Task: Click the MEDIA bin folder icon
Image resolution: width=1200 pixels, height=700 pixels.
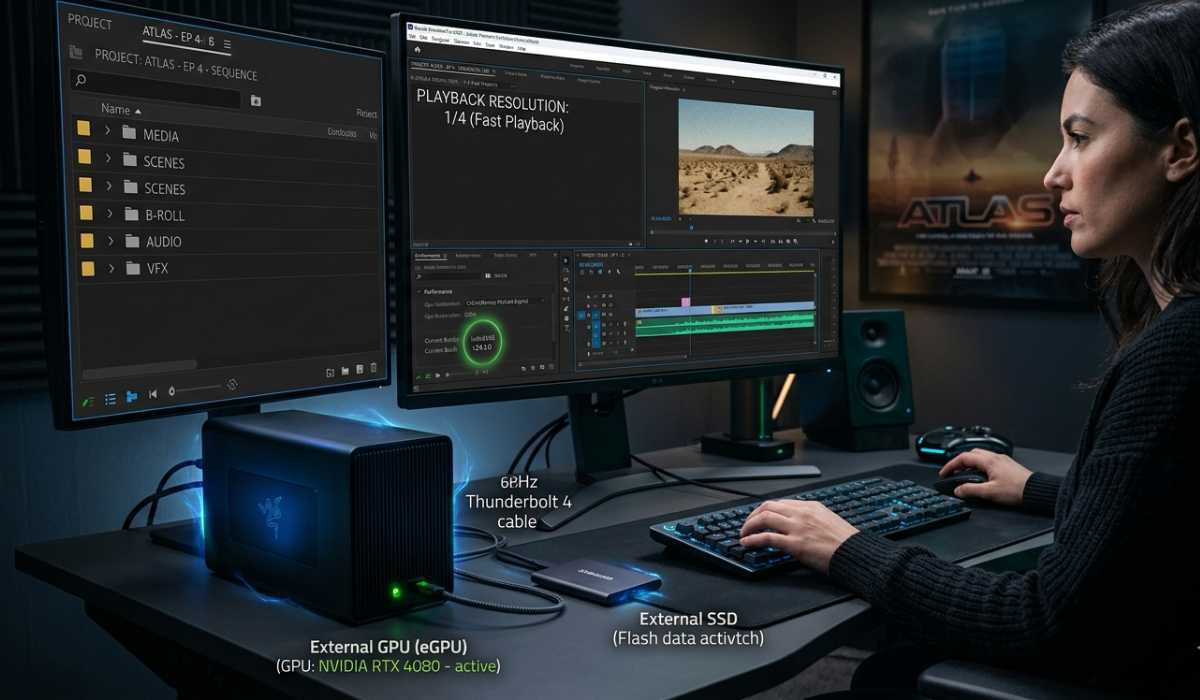Action: pyautogui.click(x=129, y=133)
